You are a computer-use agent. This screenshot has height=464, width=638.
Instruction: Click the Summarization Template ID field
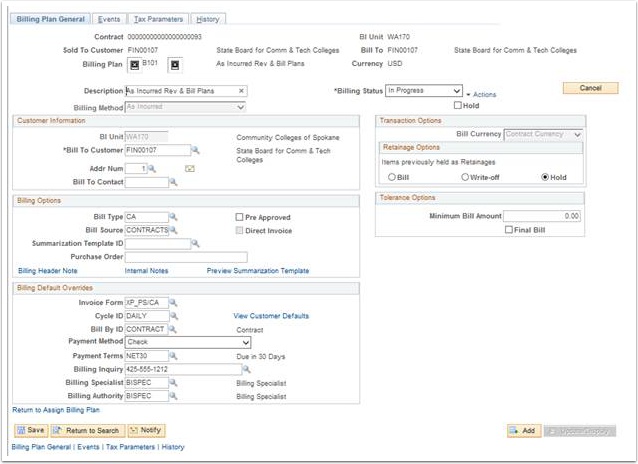pos(158,244)
